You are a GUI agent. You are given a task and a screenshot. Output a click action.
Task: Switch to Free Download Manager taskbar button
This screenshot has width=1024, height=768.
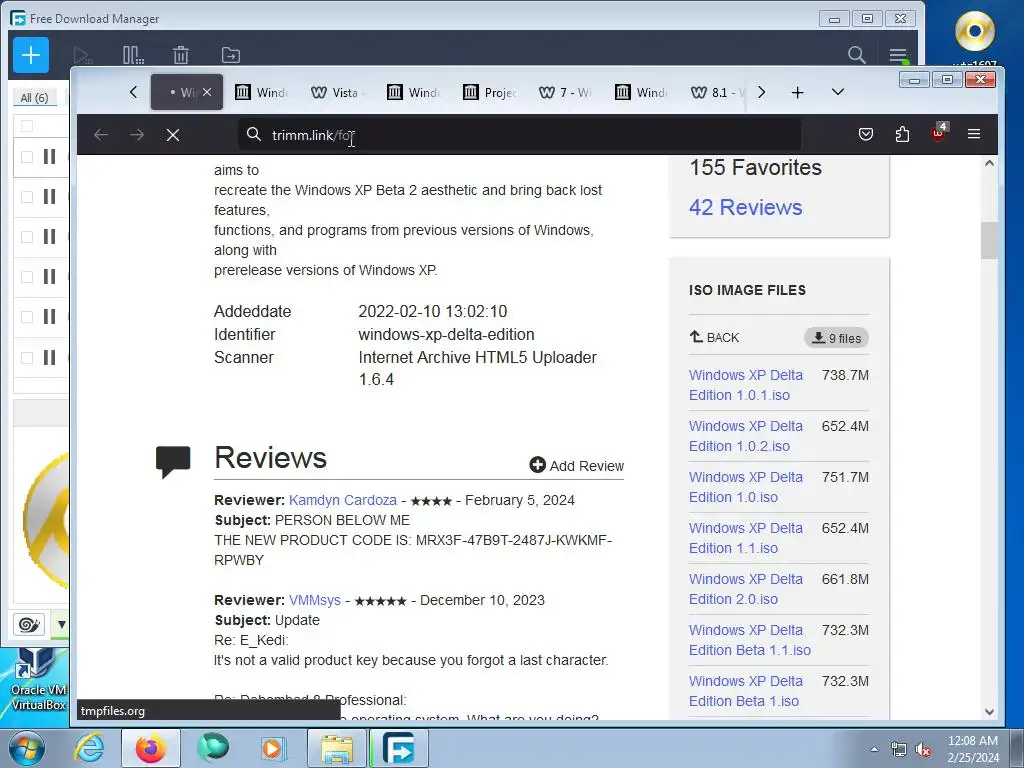pos(399,748)
